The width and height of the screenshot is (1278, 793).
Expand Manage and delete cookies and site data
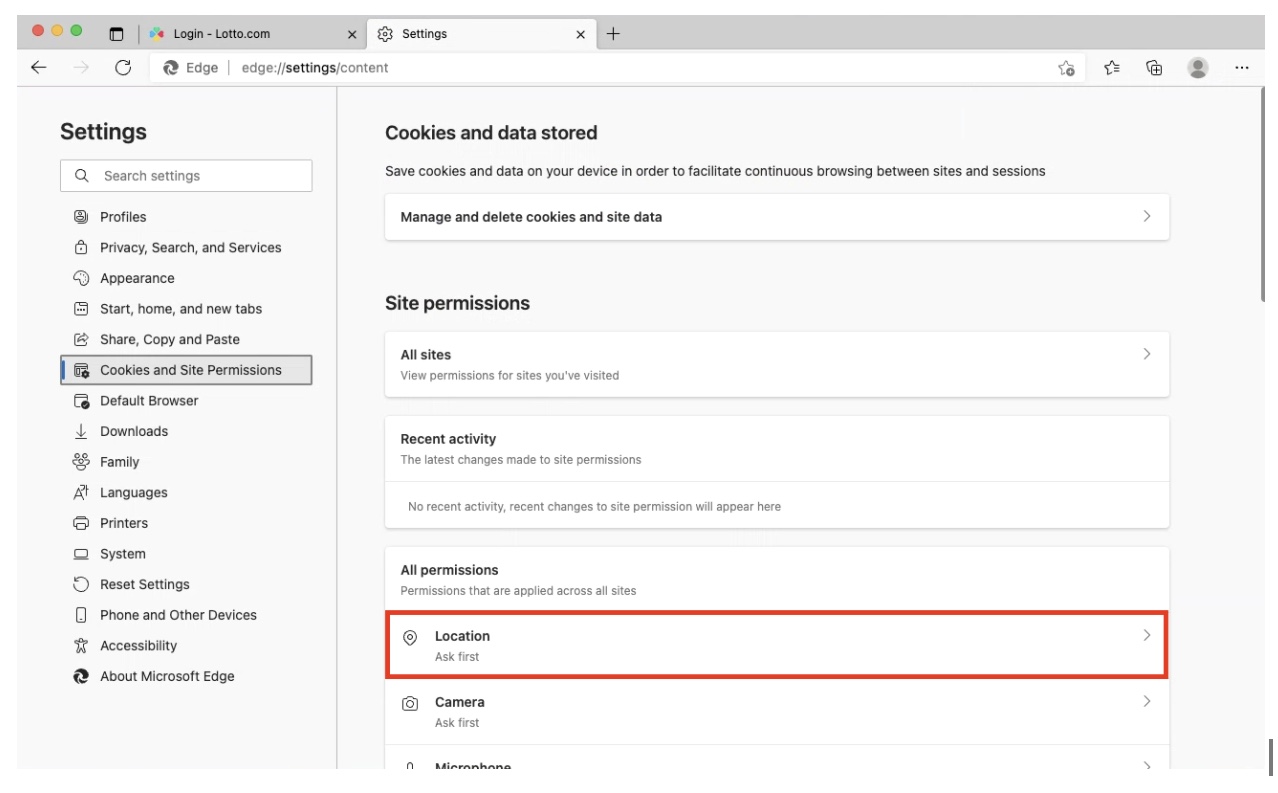(x=777, y=217)
